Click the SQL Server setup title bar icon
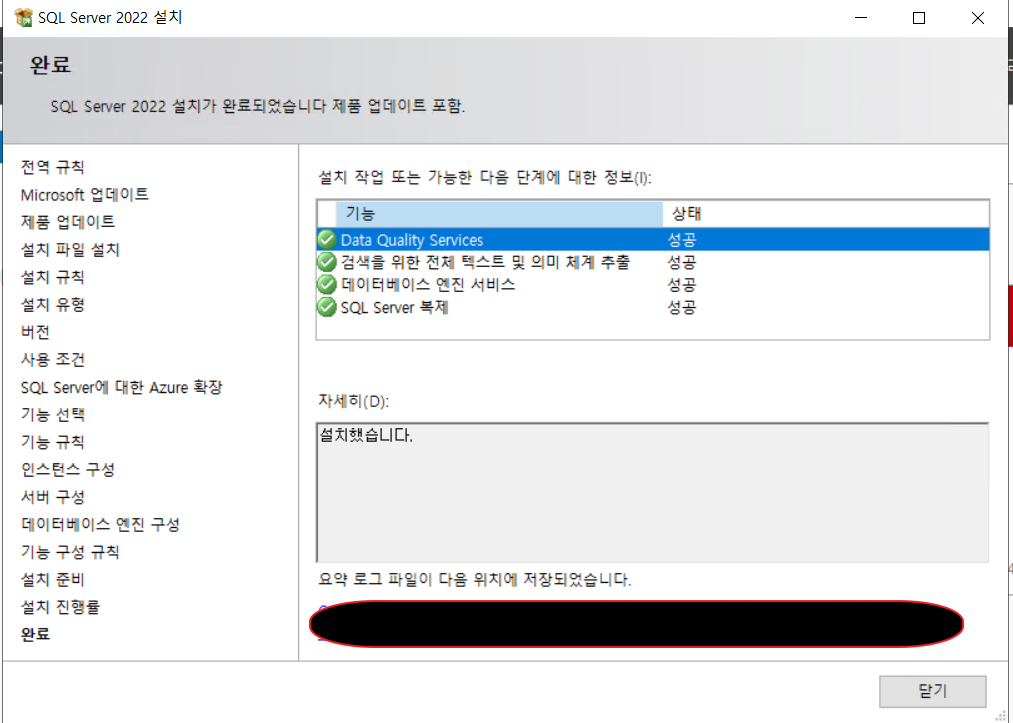 [23, 17]
